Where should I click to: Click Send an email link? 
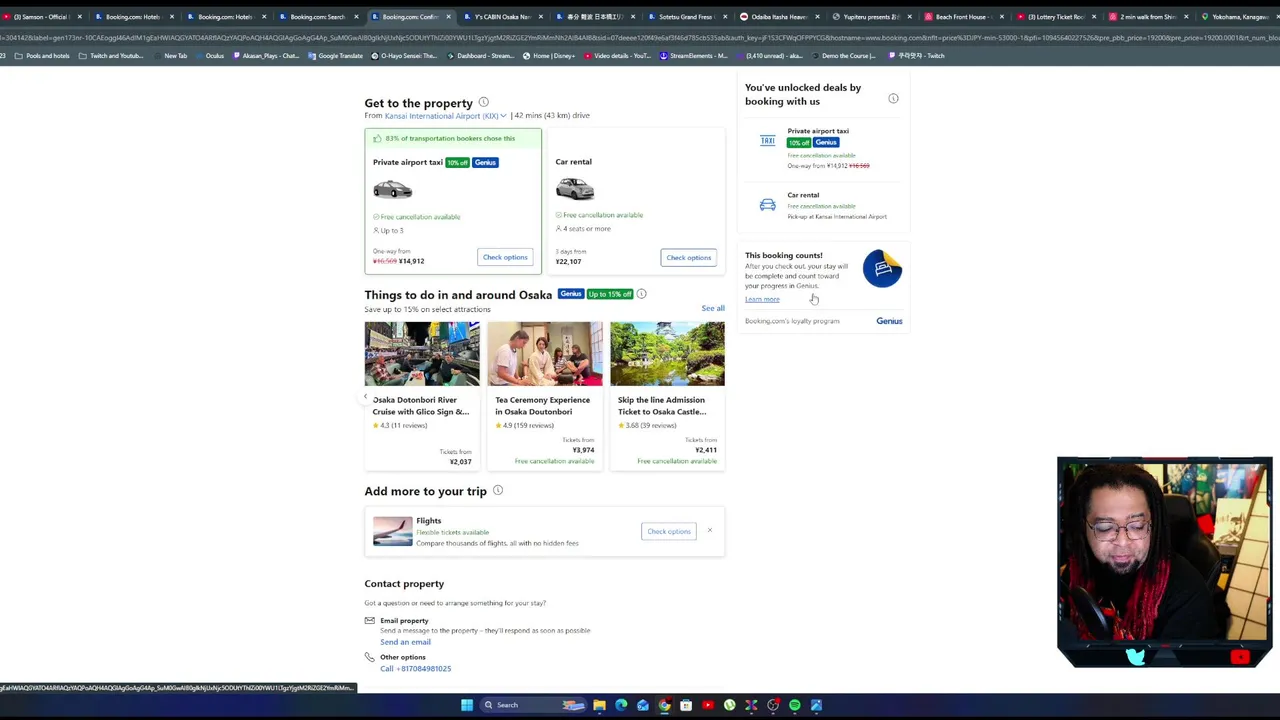pos(405,642)
